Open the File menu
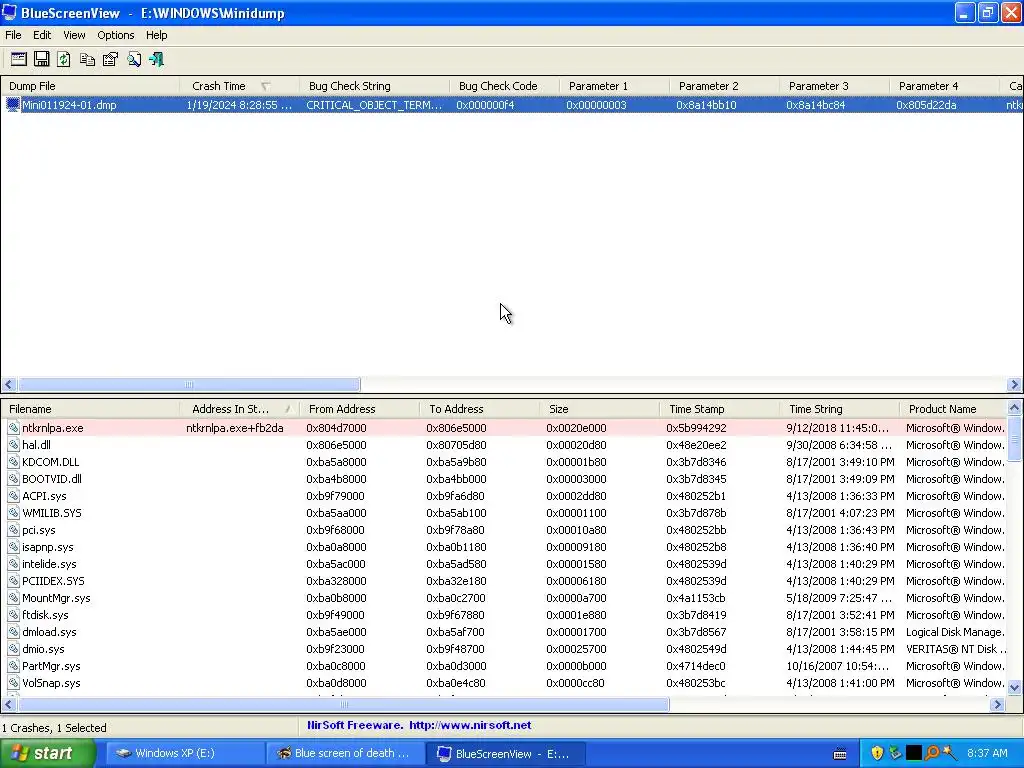This screenshot has height=768, width=1024. (13, 35)
